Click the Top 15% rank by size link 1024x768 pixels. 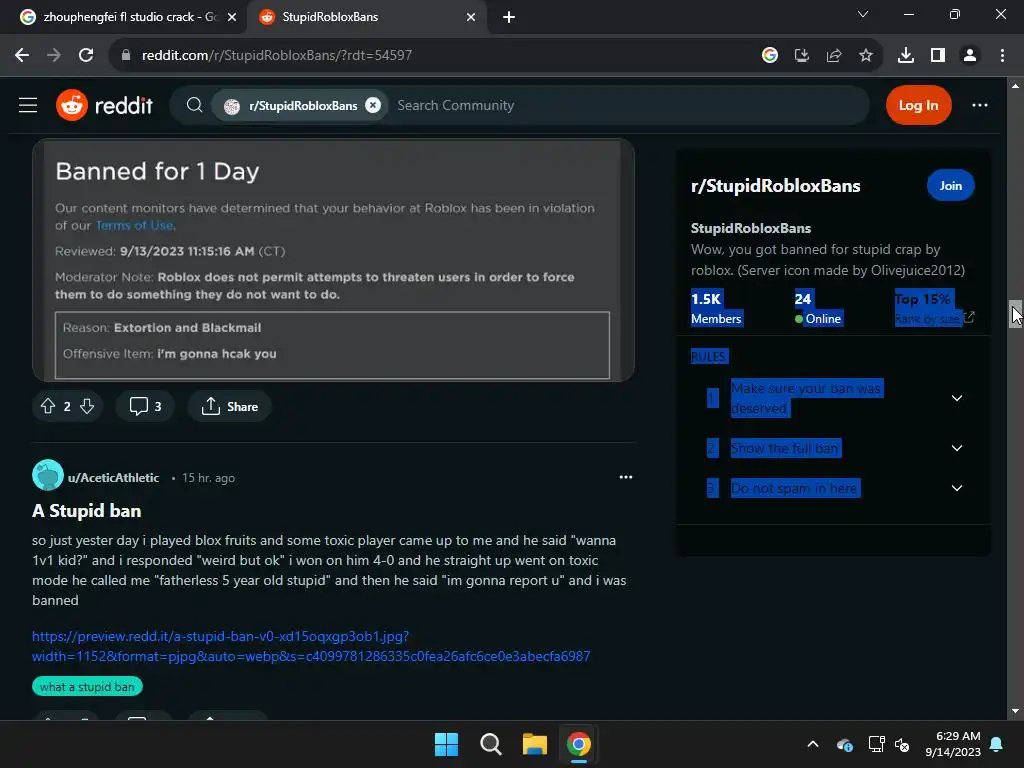click(x=934, y=308)
